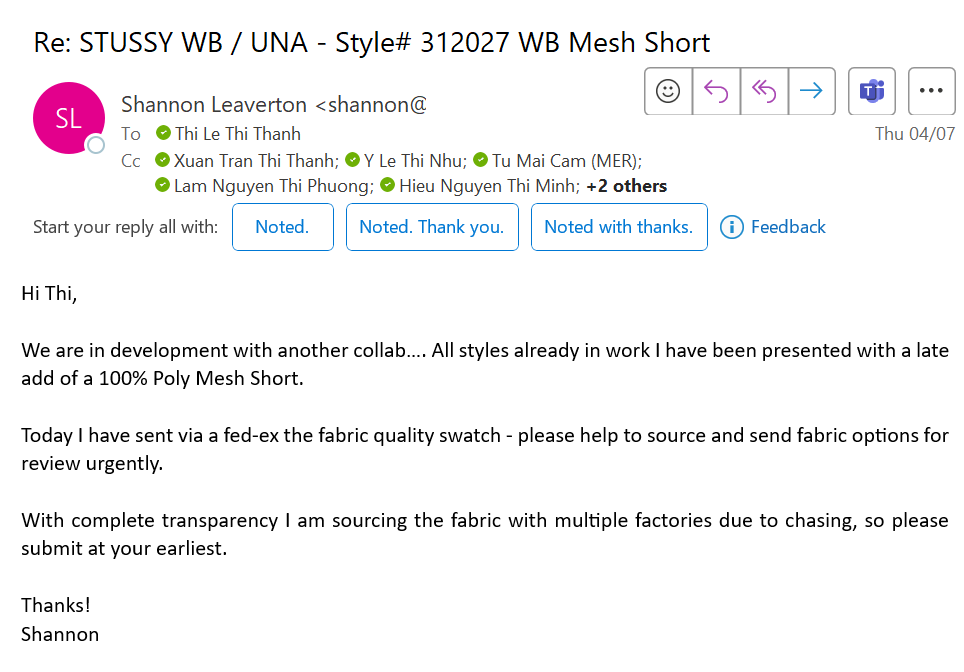Select the 'Noted.' suggested reply

click(283, 227)
